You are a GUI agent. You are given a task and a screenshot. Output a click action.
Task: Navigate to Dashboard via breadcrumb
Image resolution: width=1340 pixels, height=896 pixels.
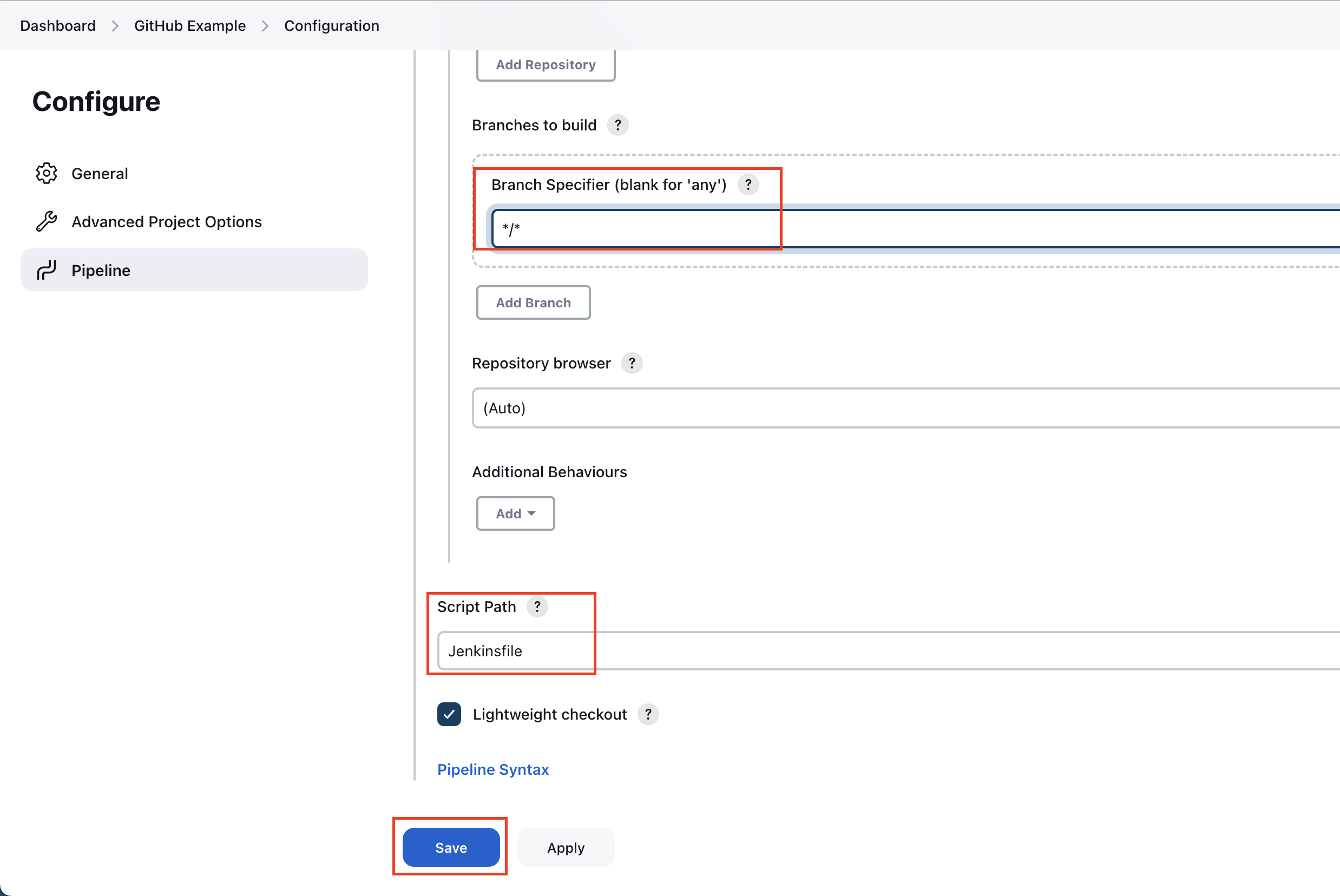pos(57,25)
